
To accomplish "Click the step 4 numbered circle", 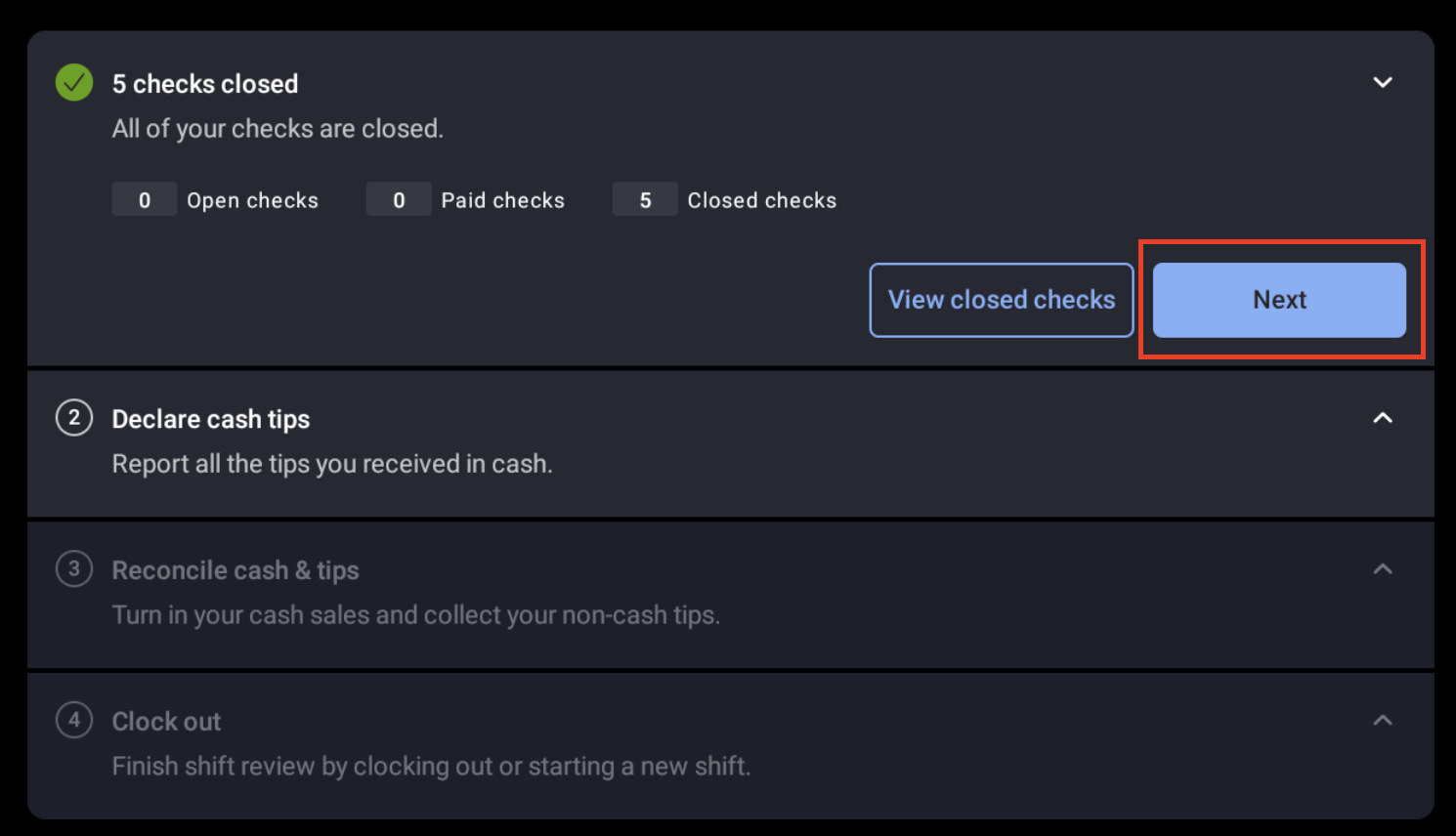I will point(73,720).
